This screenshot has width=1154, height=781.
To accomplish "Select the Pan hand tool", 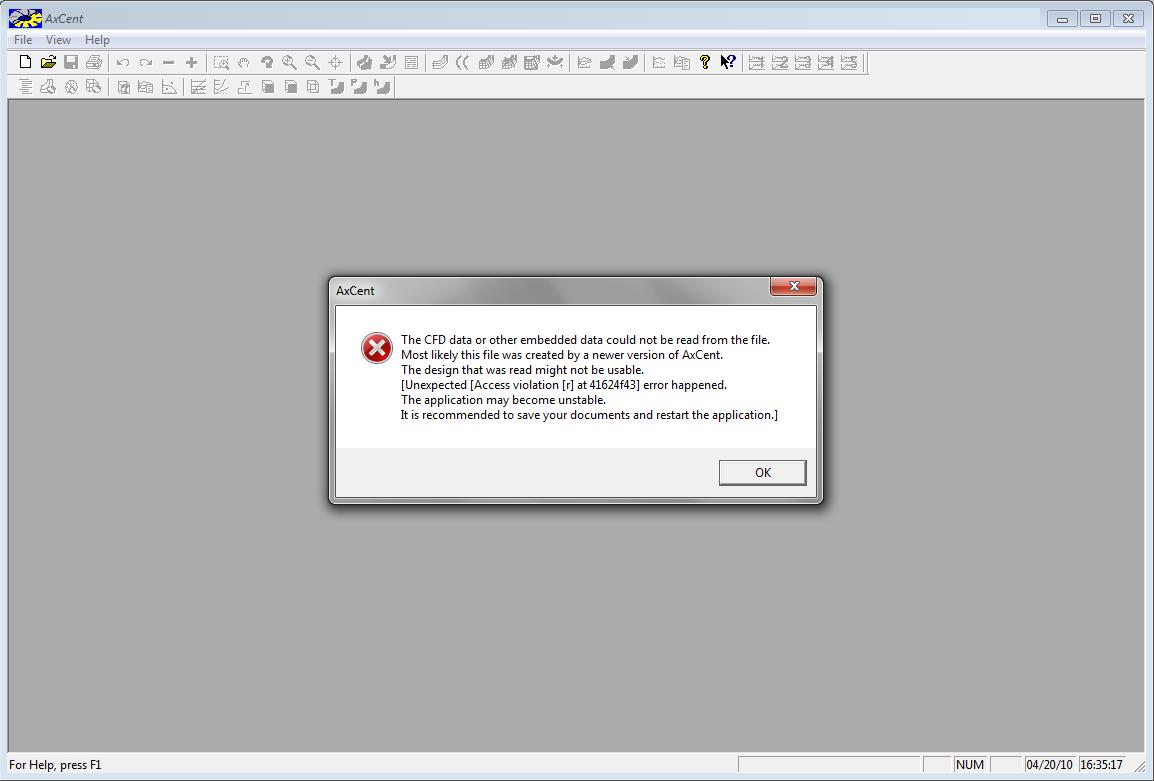I will 244,63.
